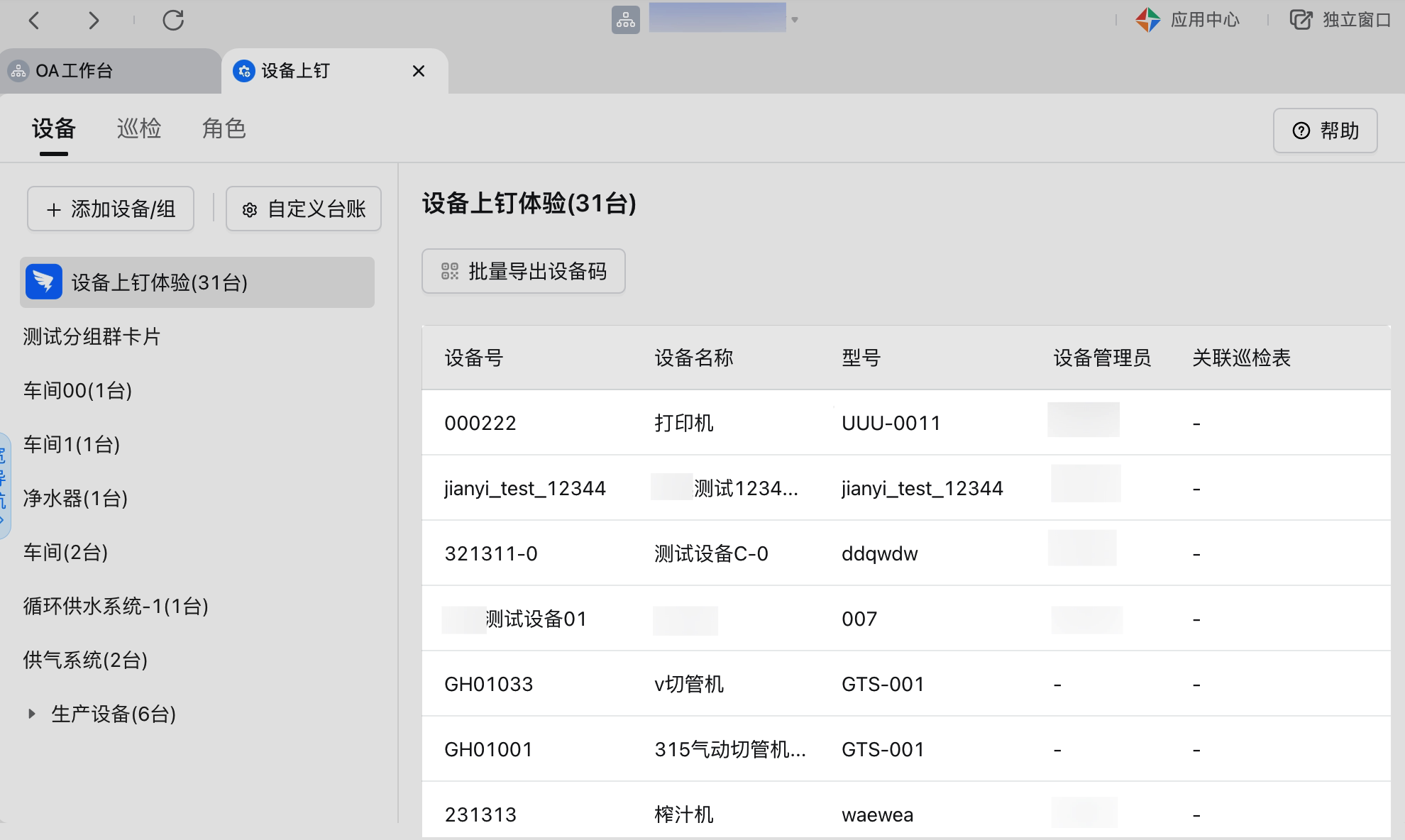Open the device row 000222 打印机
The height and width of the screenshot is (840, 1405).
click(683, 423)
